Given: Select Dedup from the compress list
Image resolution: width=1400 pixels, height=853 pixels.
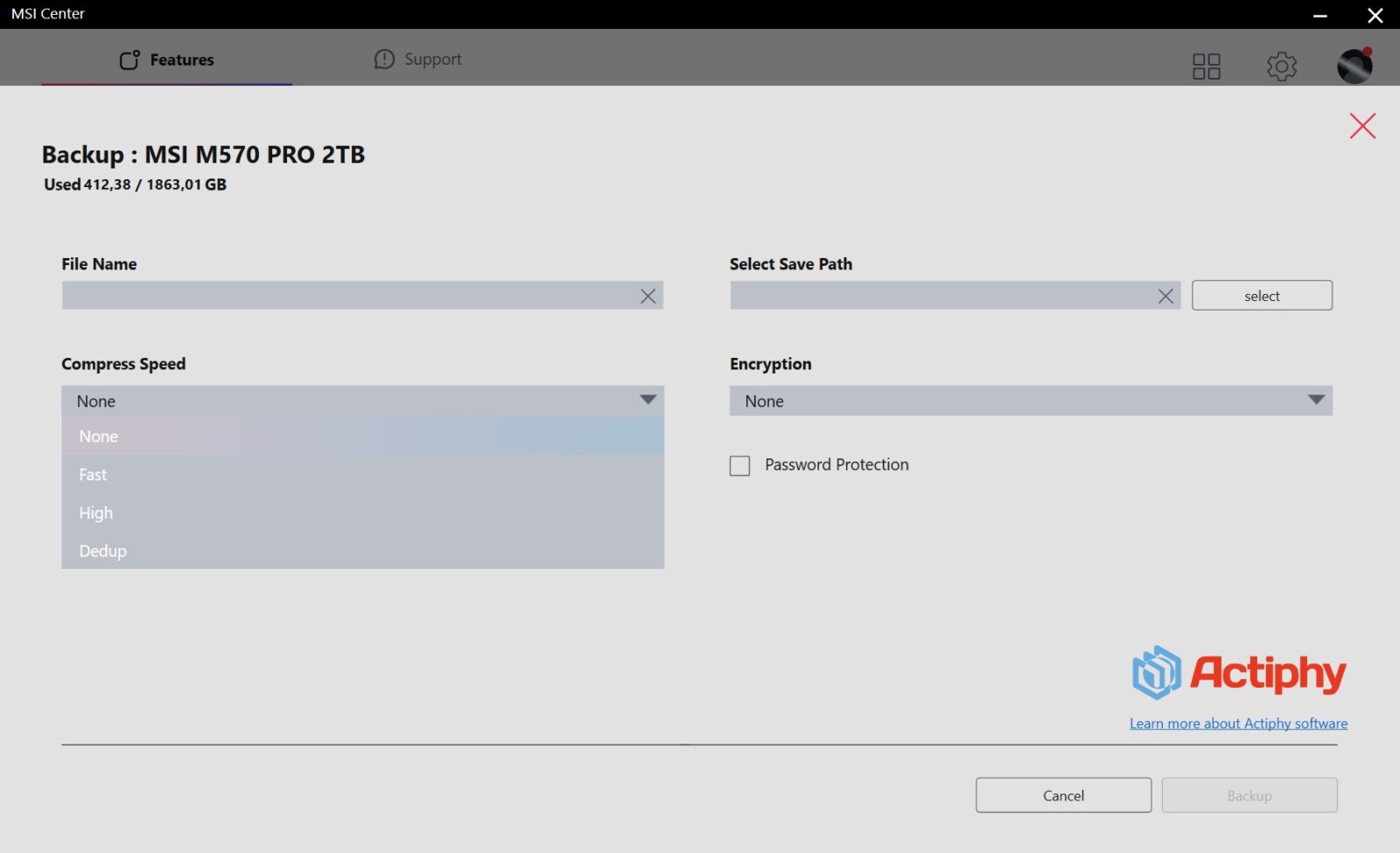Looking at the screenshot, I should (x=103, y=551).
